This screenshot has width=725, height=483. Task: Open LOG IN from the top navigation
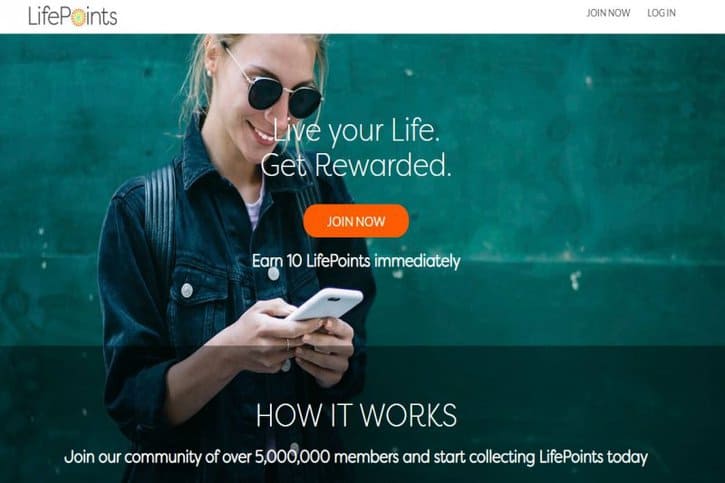coord(661,13)
